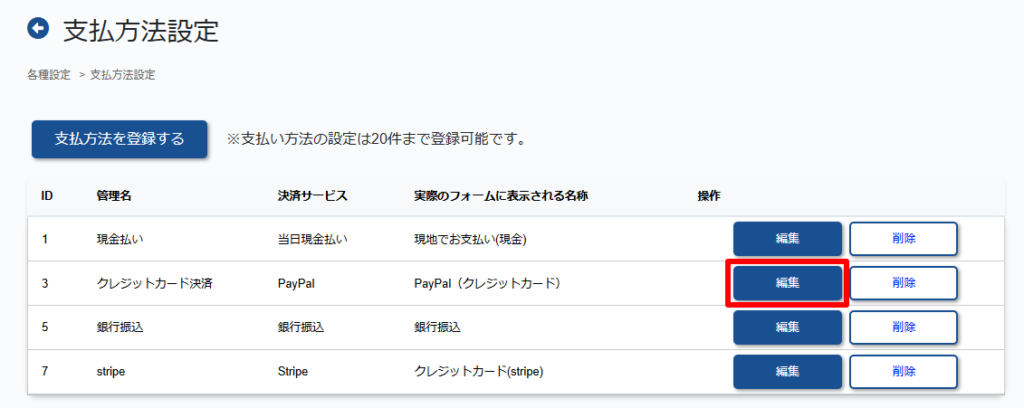Viewport: 1024px width, 408px height.
Task: Click the back arrow icon beside 支払方法設定
Action: (x=39, y=29)
